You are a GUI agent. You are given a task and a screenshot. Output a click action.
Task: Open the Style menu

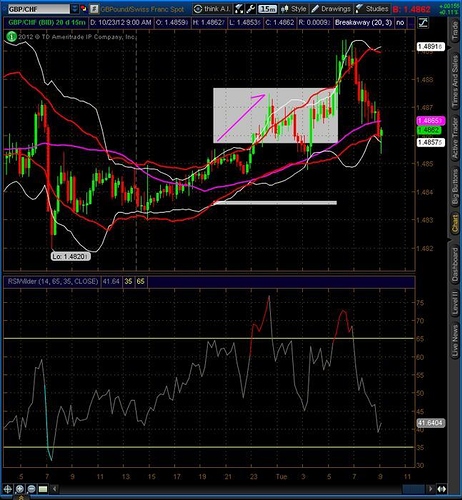click(x=294, y=9)
